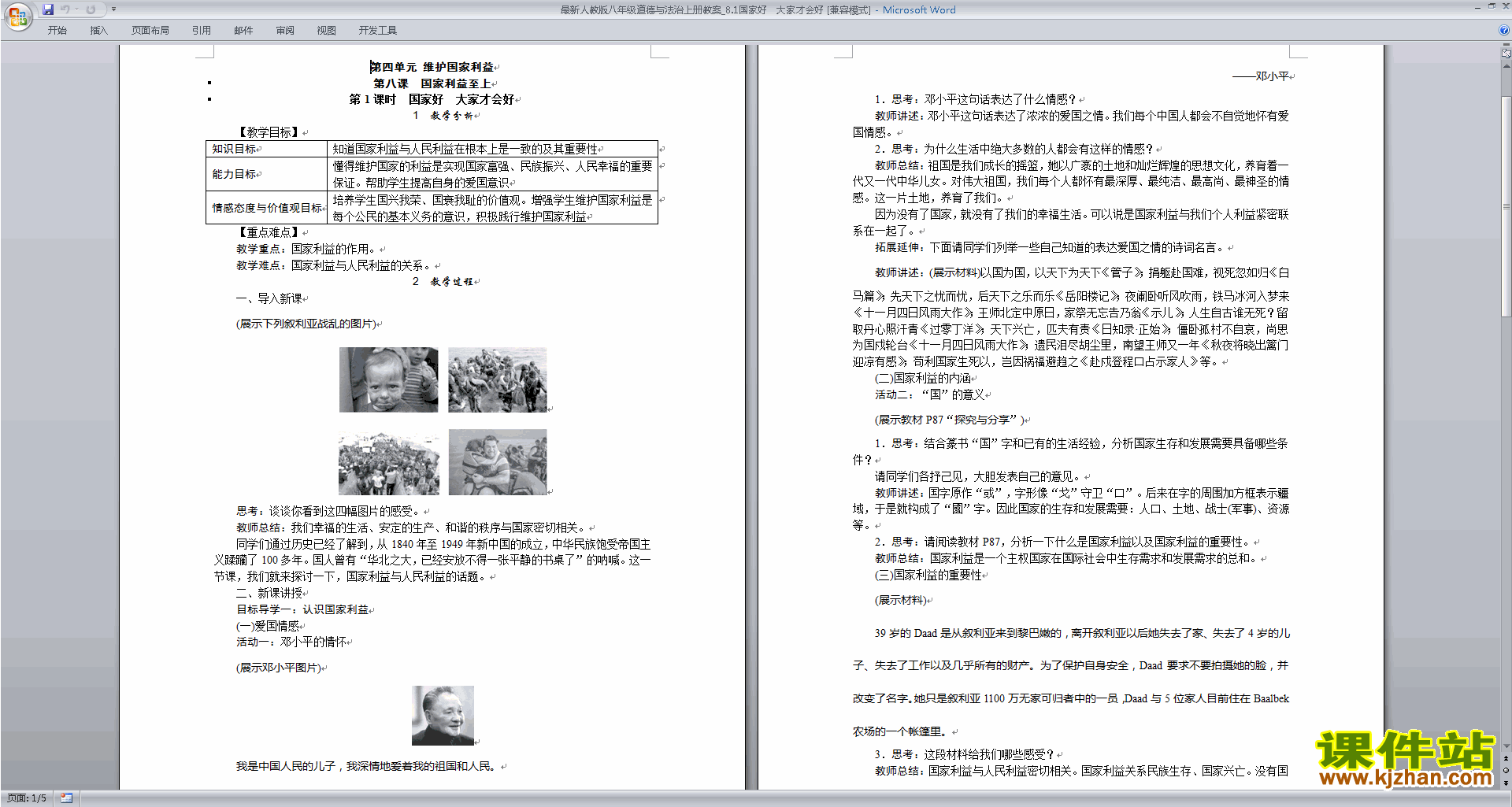Save the document with the floppy icon

pyautogui.click(x=48, y=9)
